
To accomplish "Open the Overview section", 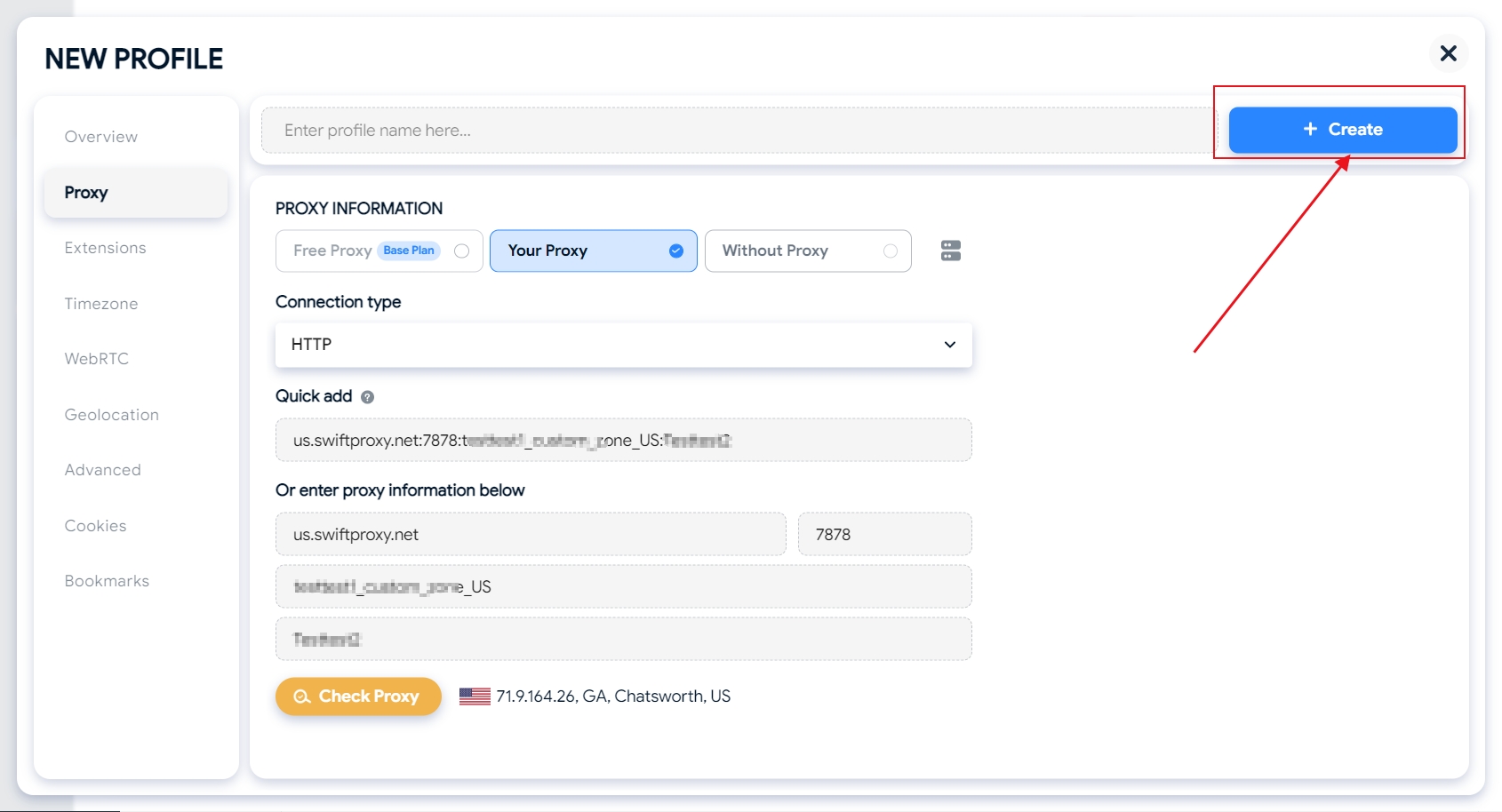I will point(101,137).
